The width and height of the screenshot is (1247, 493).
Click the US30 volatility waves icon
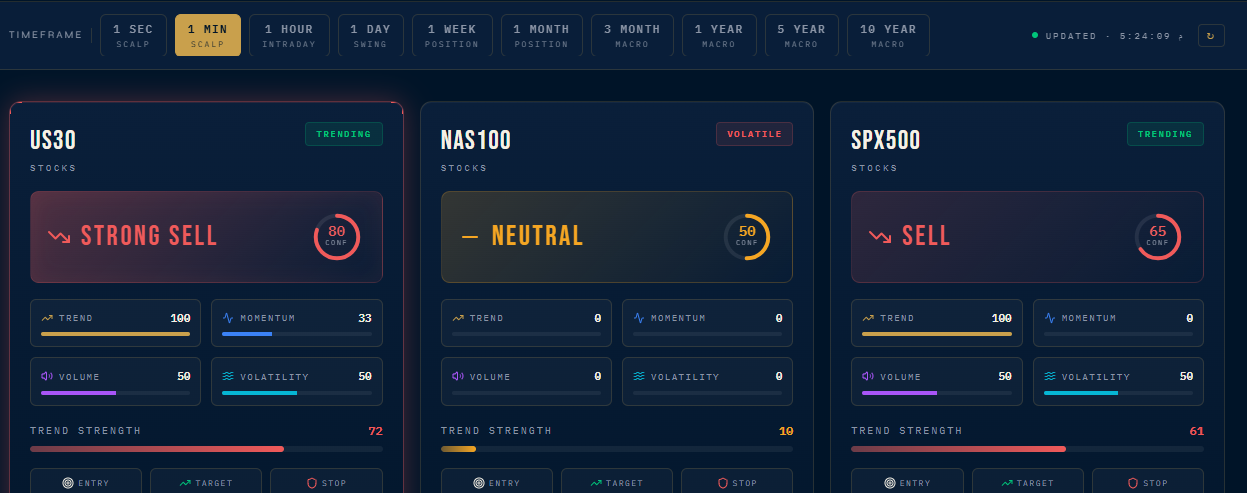point(228,377)
